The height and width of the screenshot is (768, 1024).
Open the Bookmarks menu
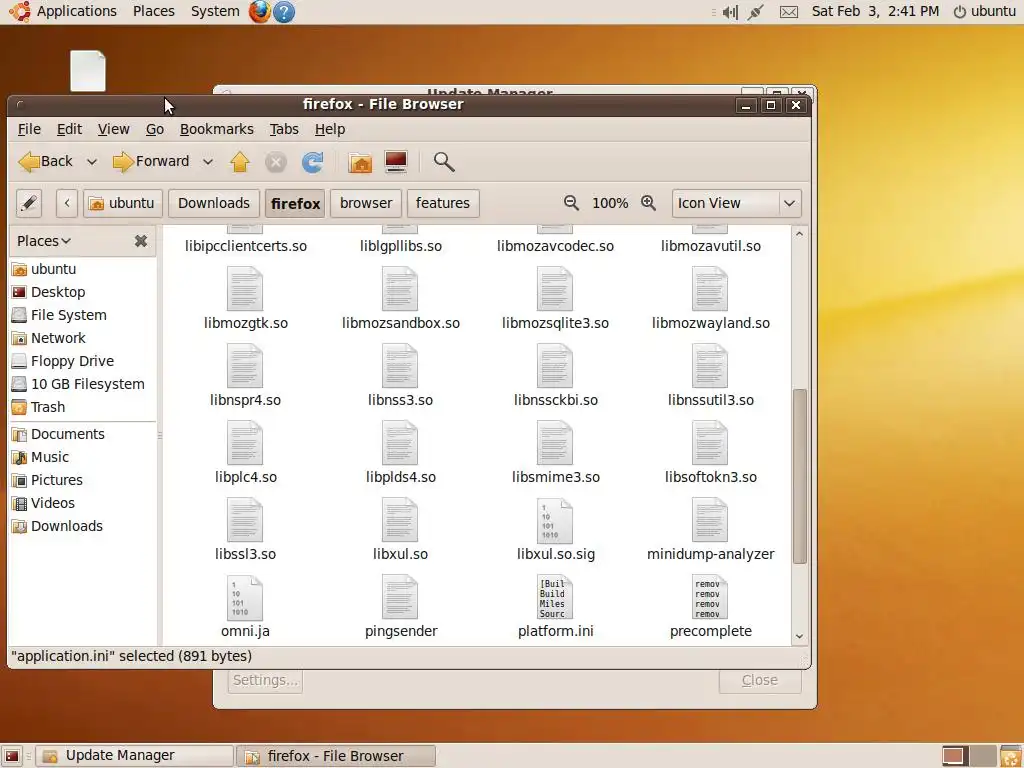tap(217, 129)
